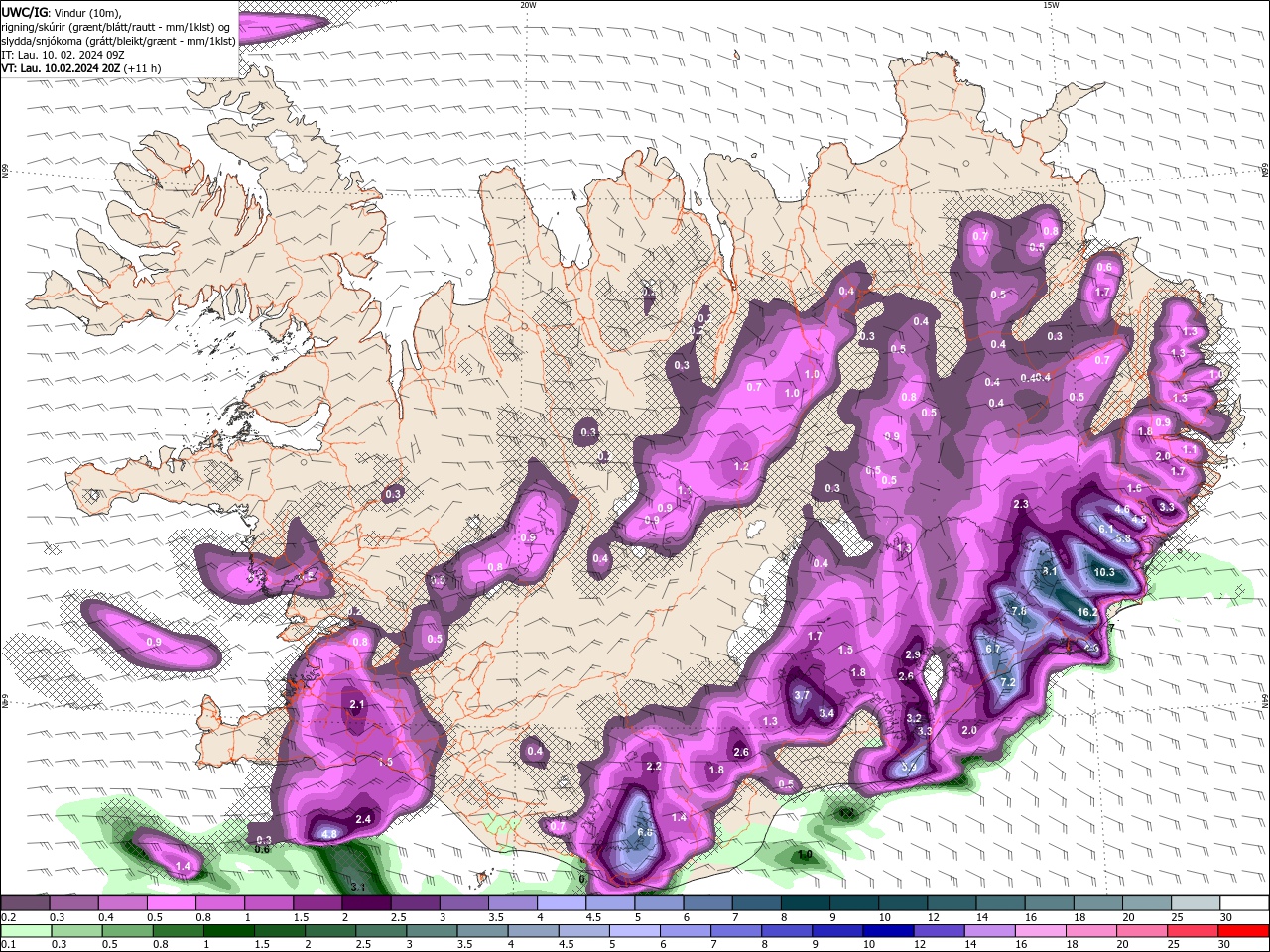This screenshot has height=952, width=1270.
Task: Click the initial time line 'IT: Lau. 10. 02. 2024 09Z'
Action: (63, 55)
